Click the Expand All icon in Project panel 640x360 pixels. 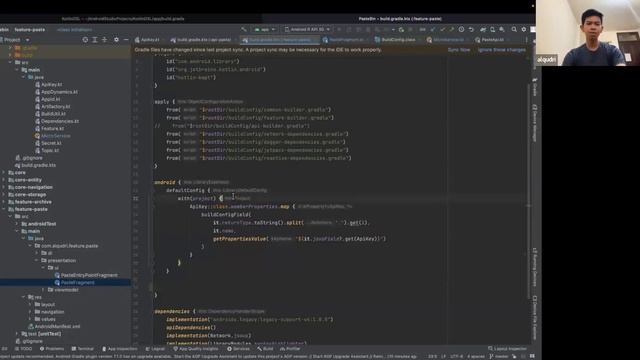[95, 40]
